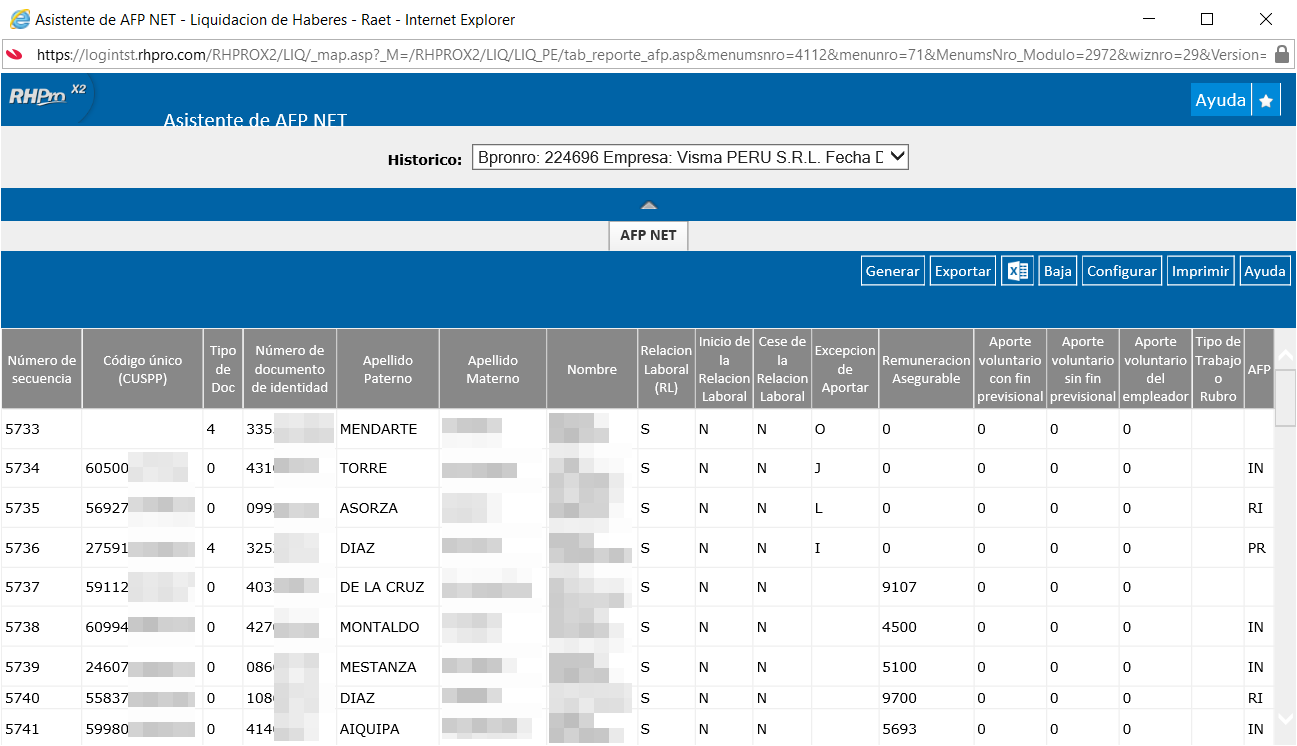Select sequence number 5736 cell
This screenshot has width=1297, height=746.
[42, 548]
